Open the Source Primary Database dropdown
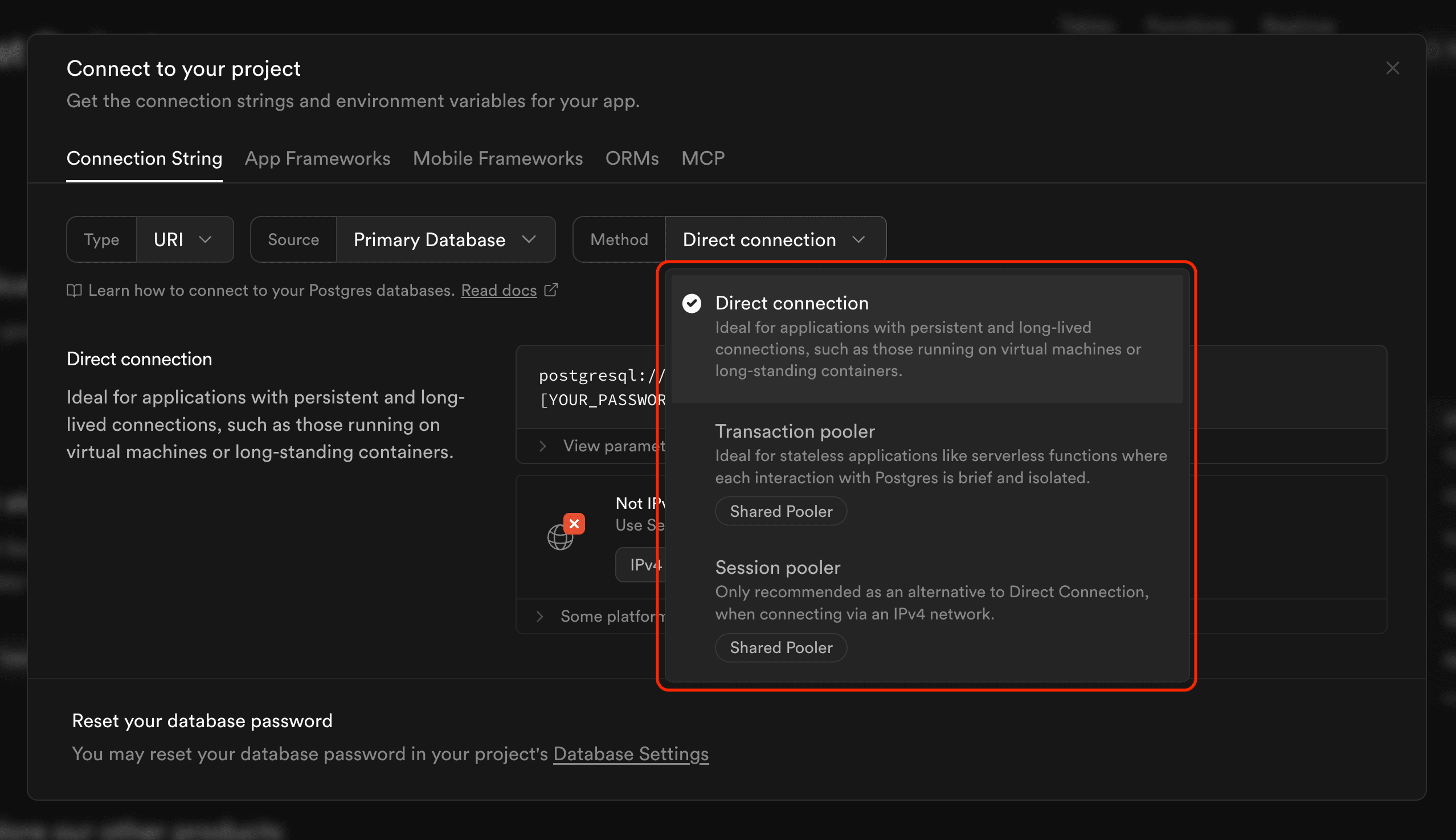Image resolution: width=1456 pixels, height=840 pixels. tap(445, 239)
